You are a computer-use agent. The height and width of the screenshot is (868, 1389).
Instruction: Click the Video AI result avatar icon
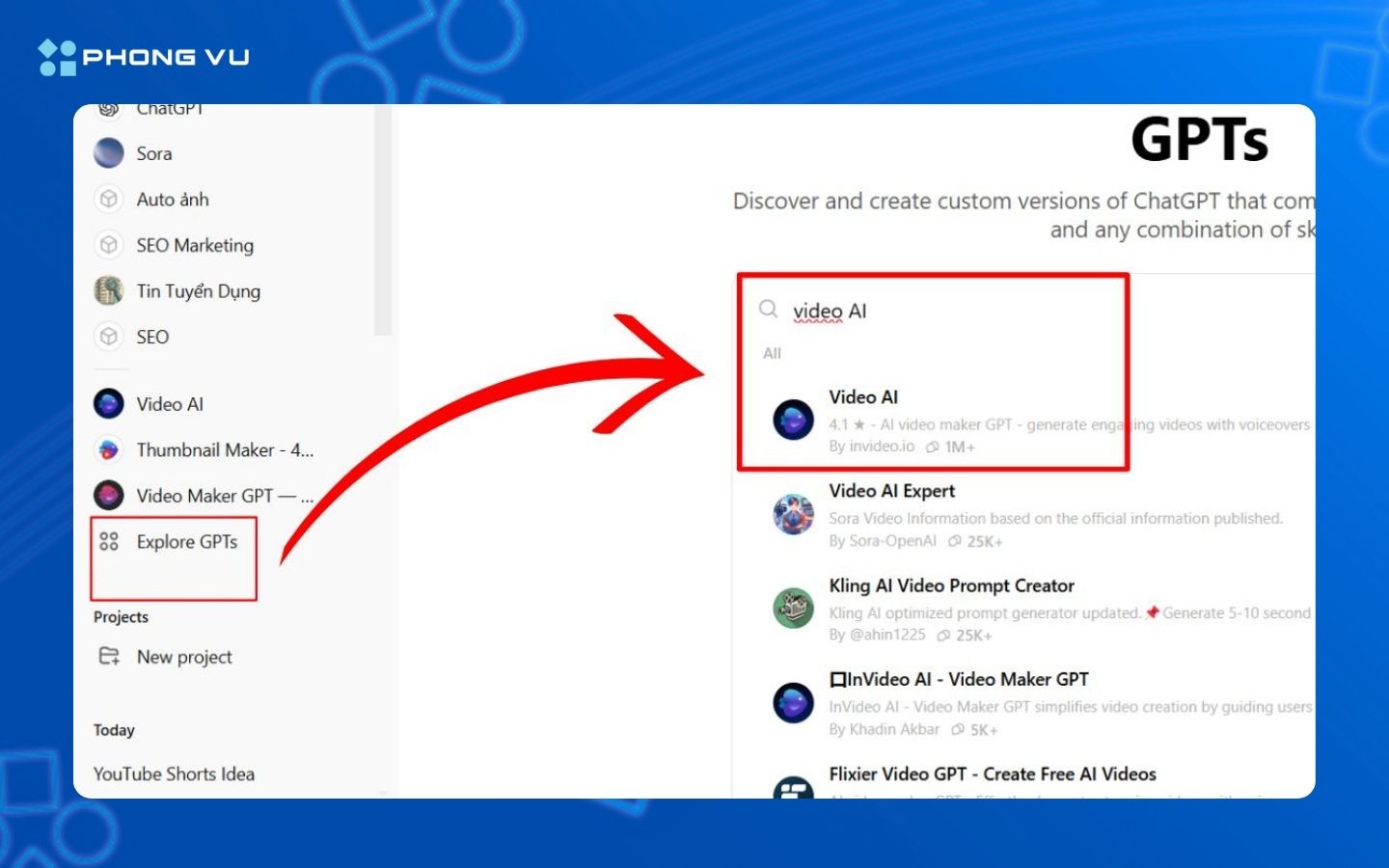click(x=793, y=420)
